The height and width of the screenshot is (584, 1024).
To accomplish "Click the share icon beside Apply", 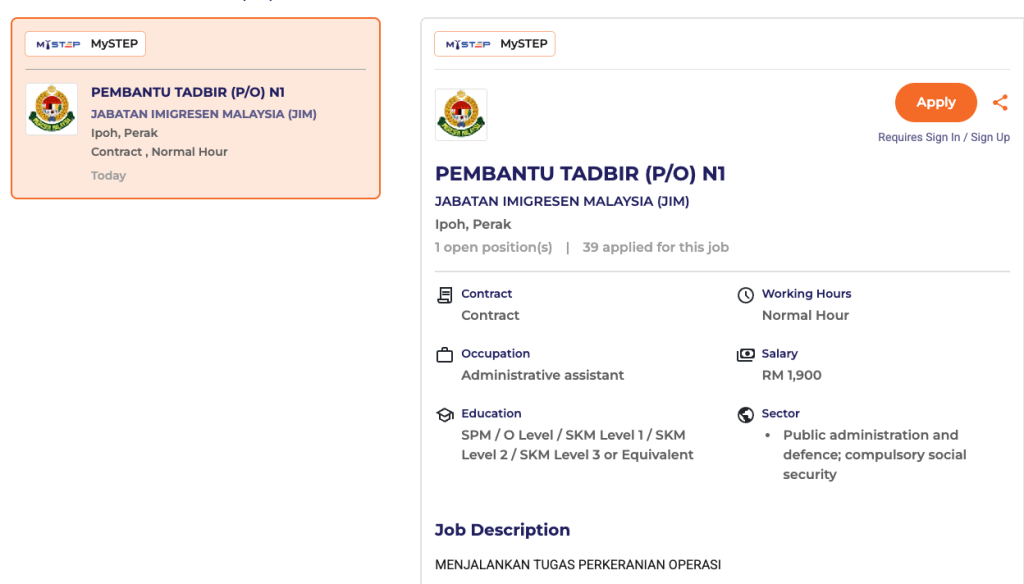I will pos(1000,102).
